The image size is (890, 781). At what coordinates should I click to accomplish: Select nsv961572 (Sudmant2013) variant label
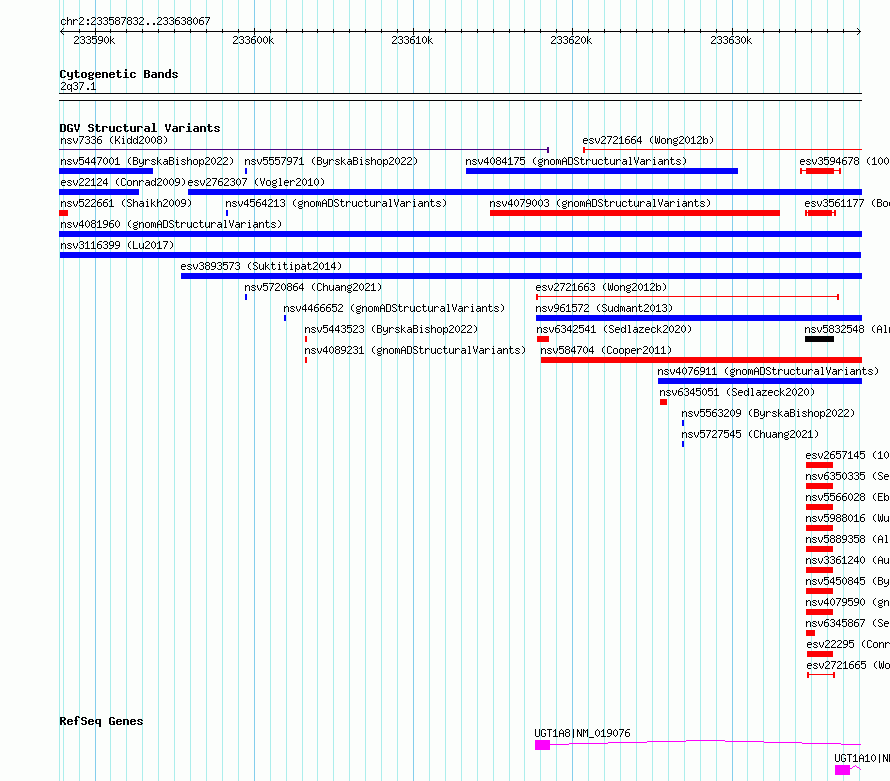(604, 308)
